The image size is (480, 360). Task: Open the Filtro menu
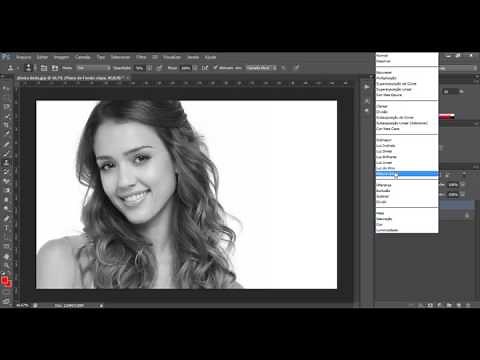pyautogui.click(x=141, y=57)
